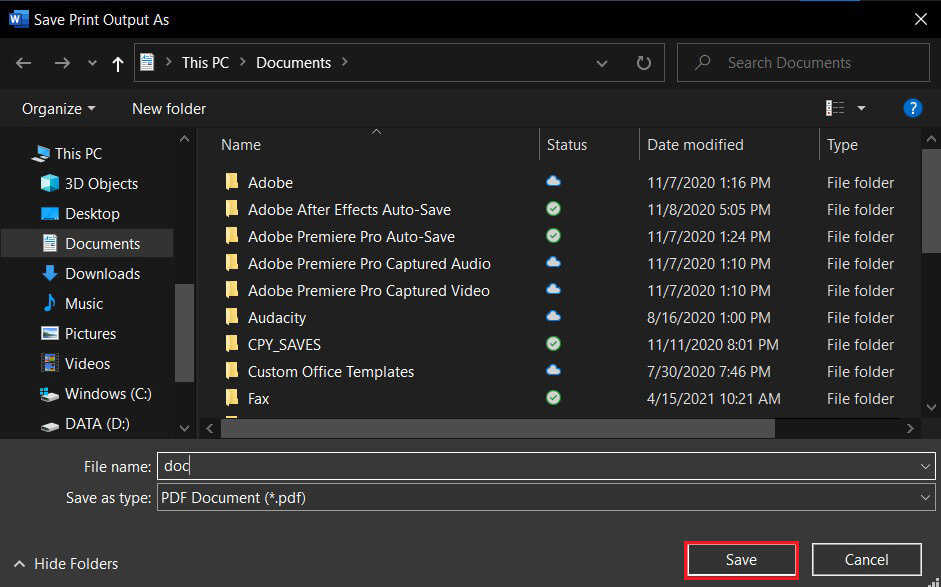Click the horizontal scrollbar in file list
Image resolution: width=941 pixels, height=587 pixels.
tap(497, 428)
